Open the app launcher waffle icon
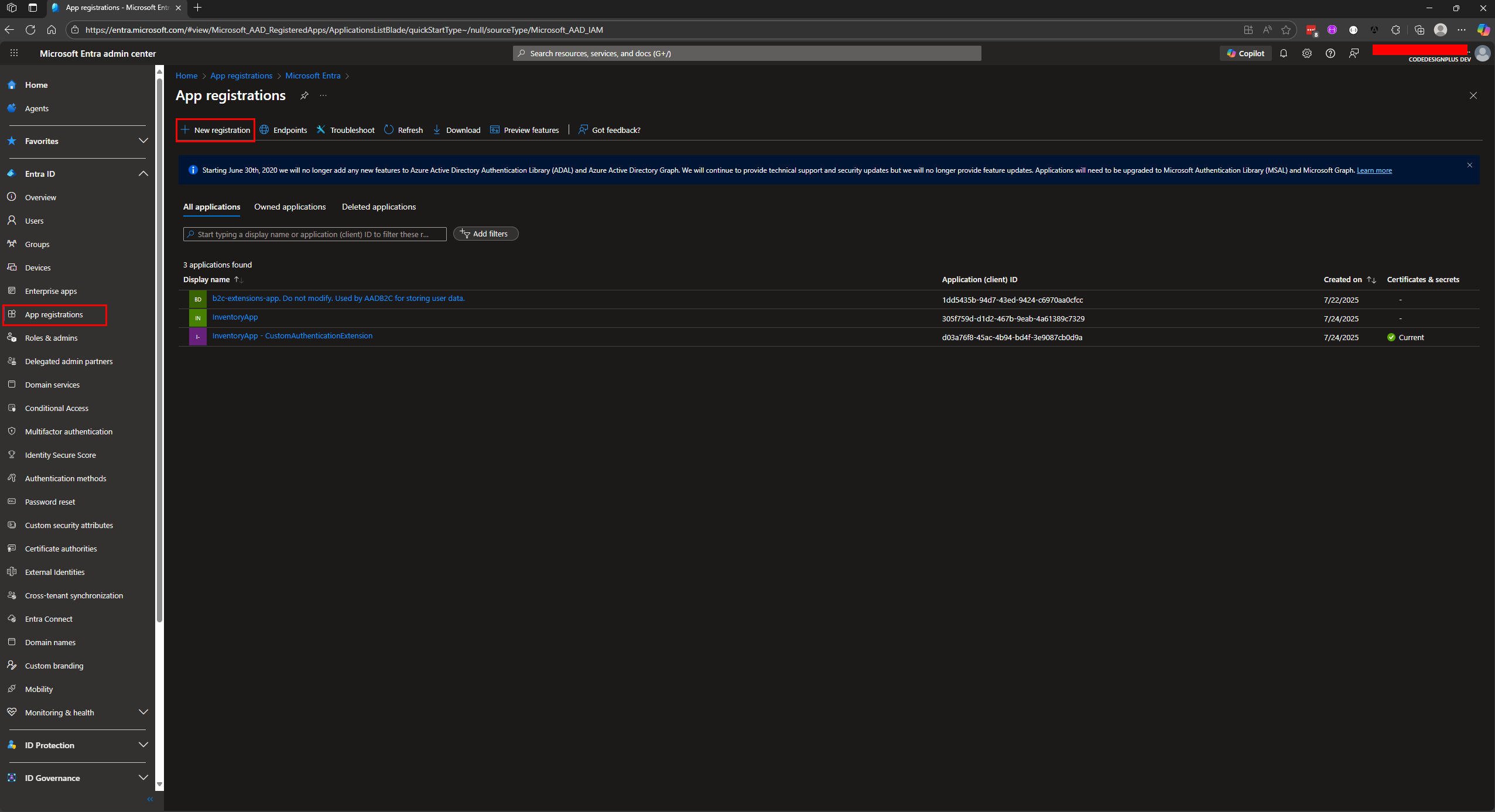Viewport: 1495px width, 812px height. (14, 53)
